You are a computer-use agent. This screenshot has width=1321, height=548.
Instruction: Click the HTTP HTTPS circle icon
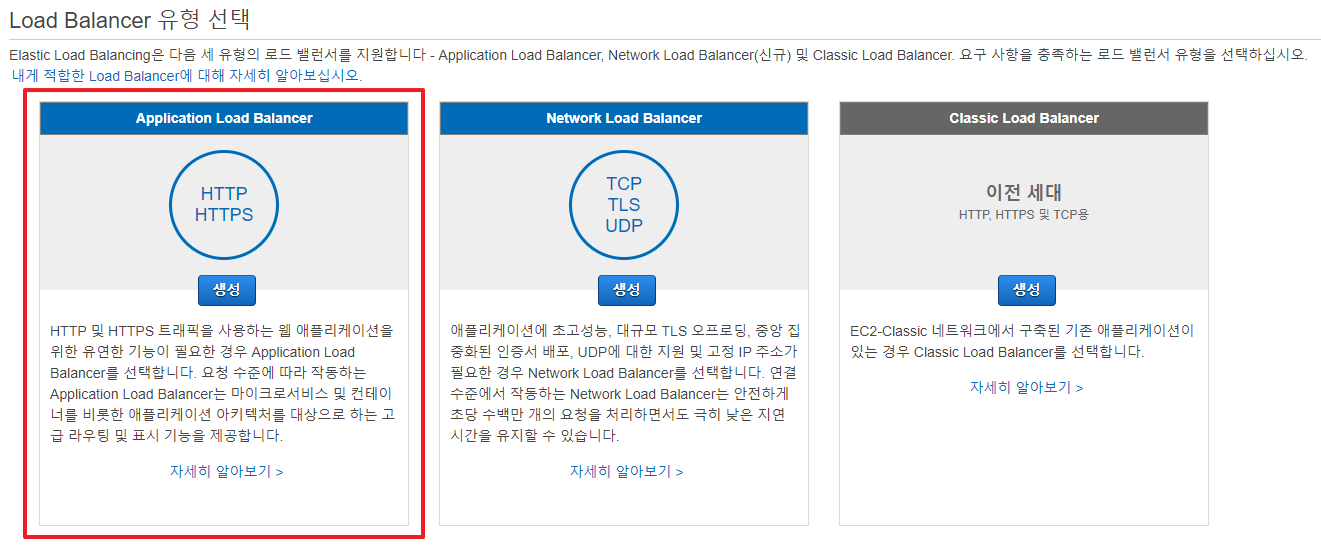point(224,204)
